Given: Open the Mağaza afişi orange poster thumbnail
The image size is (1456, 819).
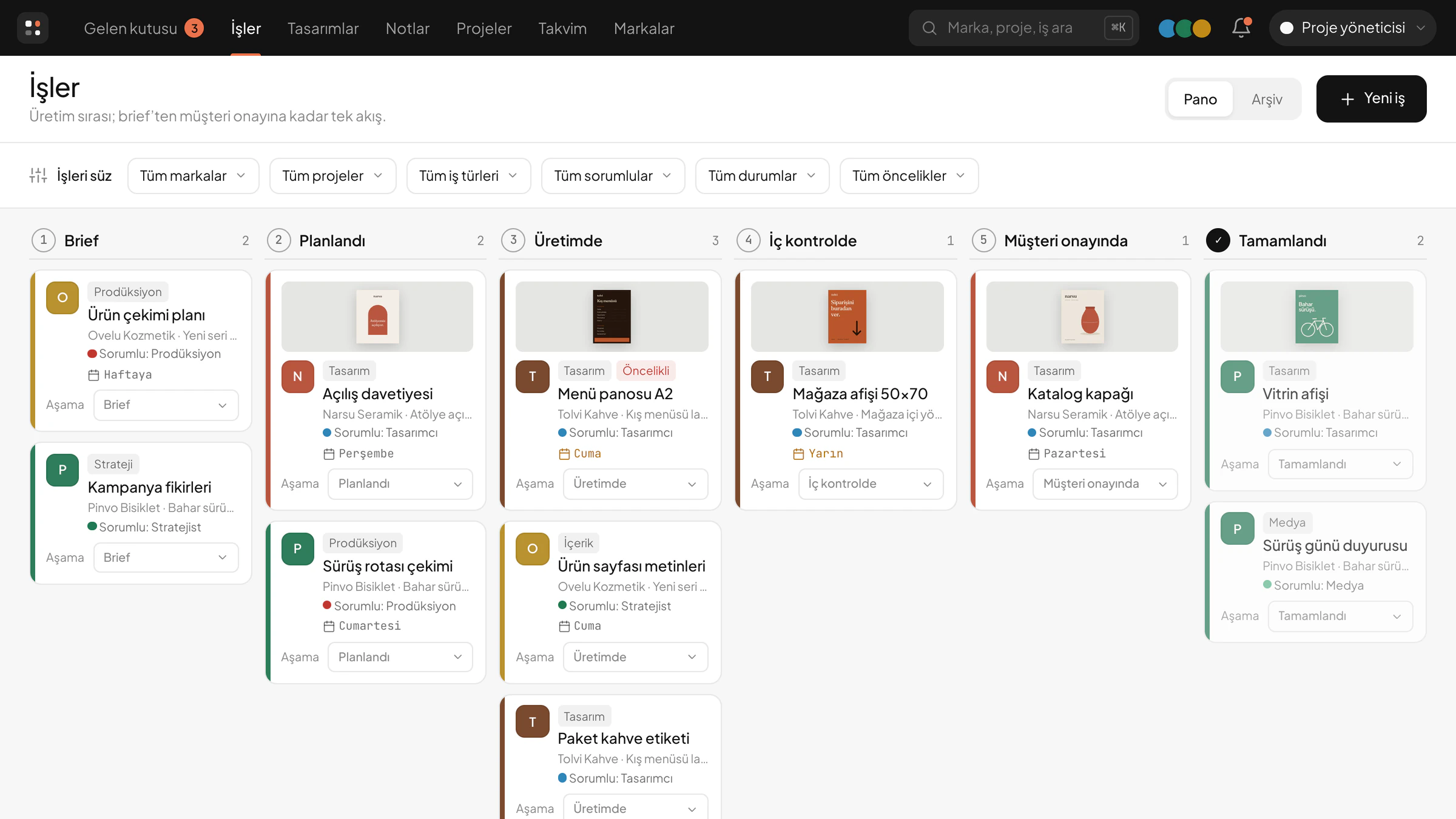Looking at the screenshot, I should (847, 317).
